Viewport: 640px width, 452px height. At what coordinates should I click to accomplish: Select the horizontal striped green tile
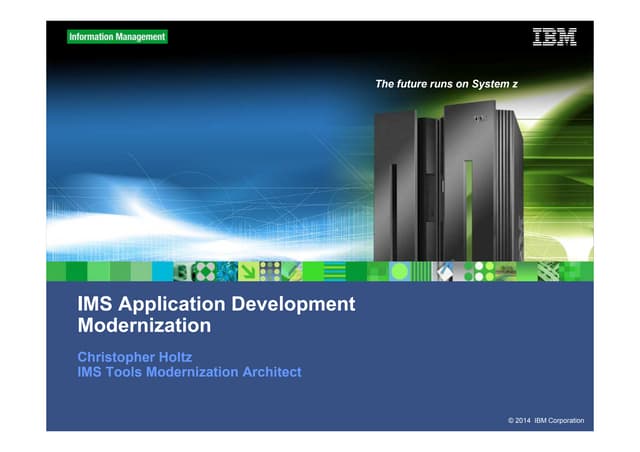(335, 271)
